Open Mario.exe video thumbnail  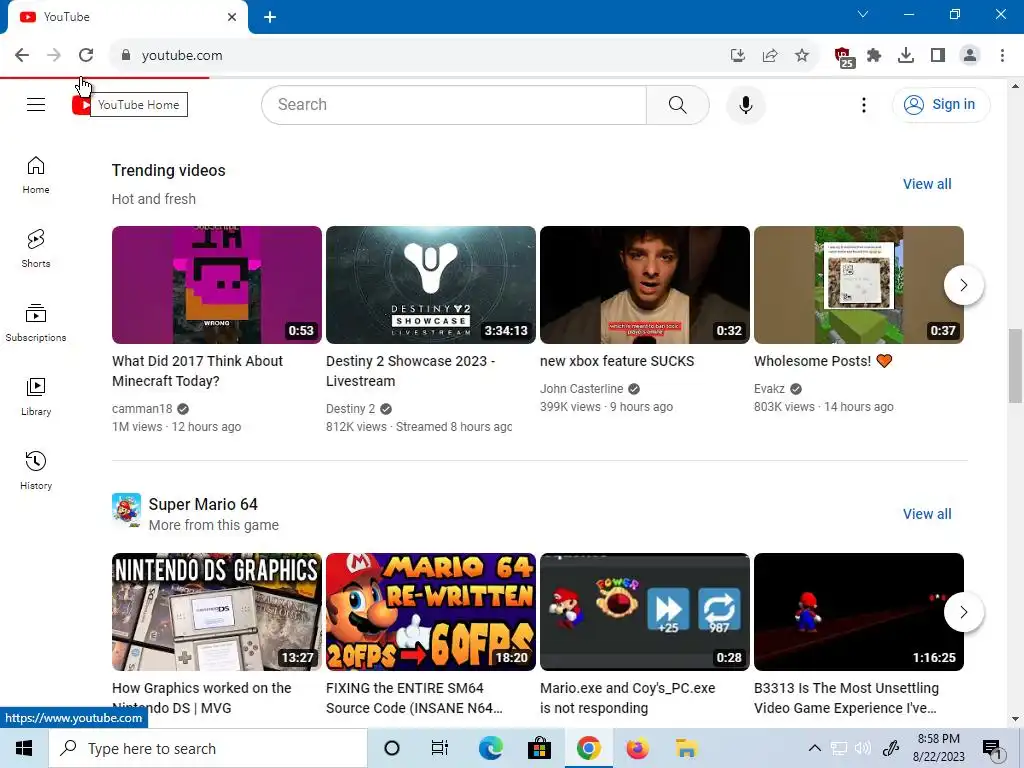[645, 612]
